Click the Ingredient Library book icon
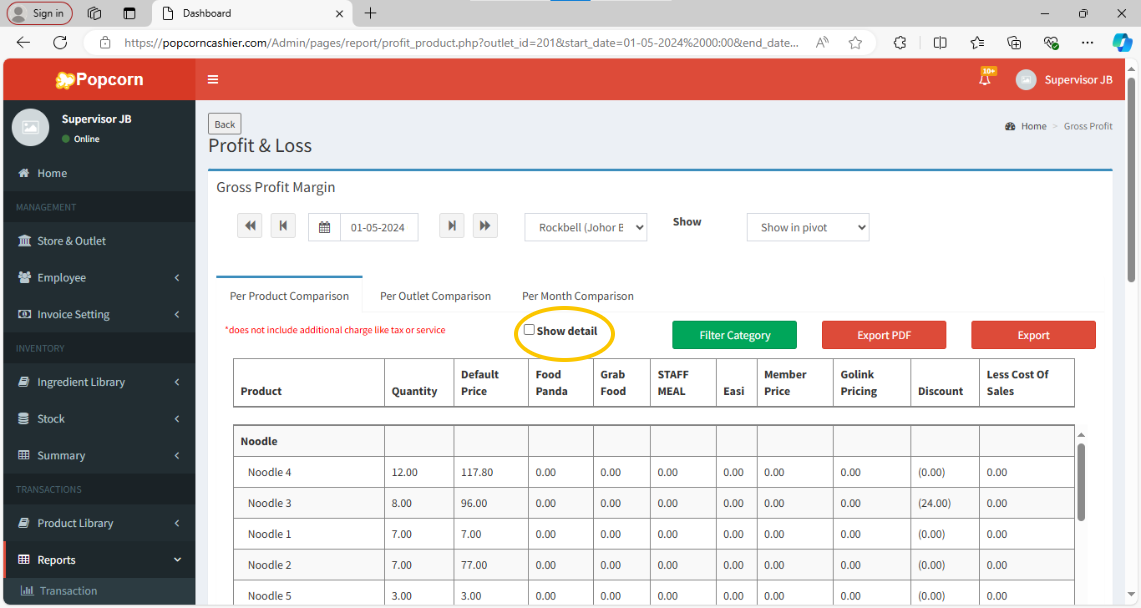Image resolution: width=1141 pixels, height=608 pixels. click(x=24, y=382)
